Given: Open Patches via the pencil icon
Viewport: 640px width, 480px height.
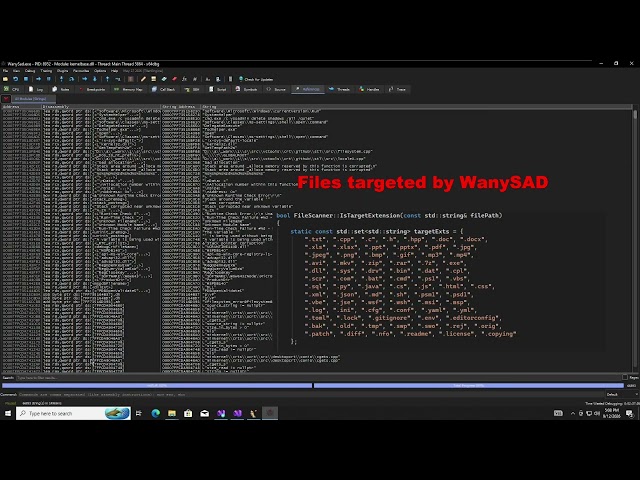Looking at the screenshot, I should pos(143,79).
